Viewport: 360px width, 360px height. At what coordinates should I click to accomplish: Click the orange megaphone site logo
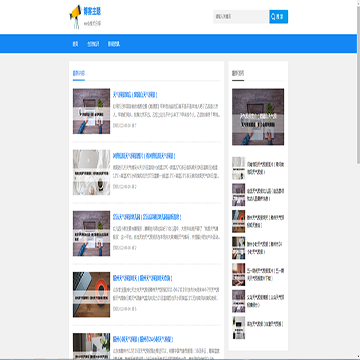click(x=75, y=17)
